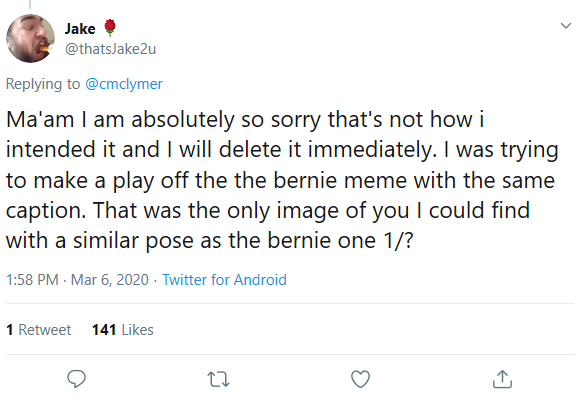Expand the tweet options chevron

click(x=565, y=25)
